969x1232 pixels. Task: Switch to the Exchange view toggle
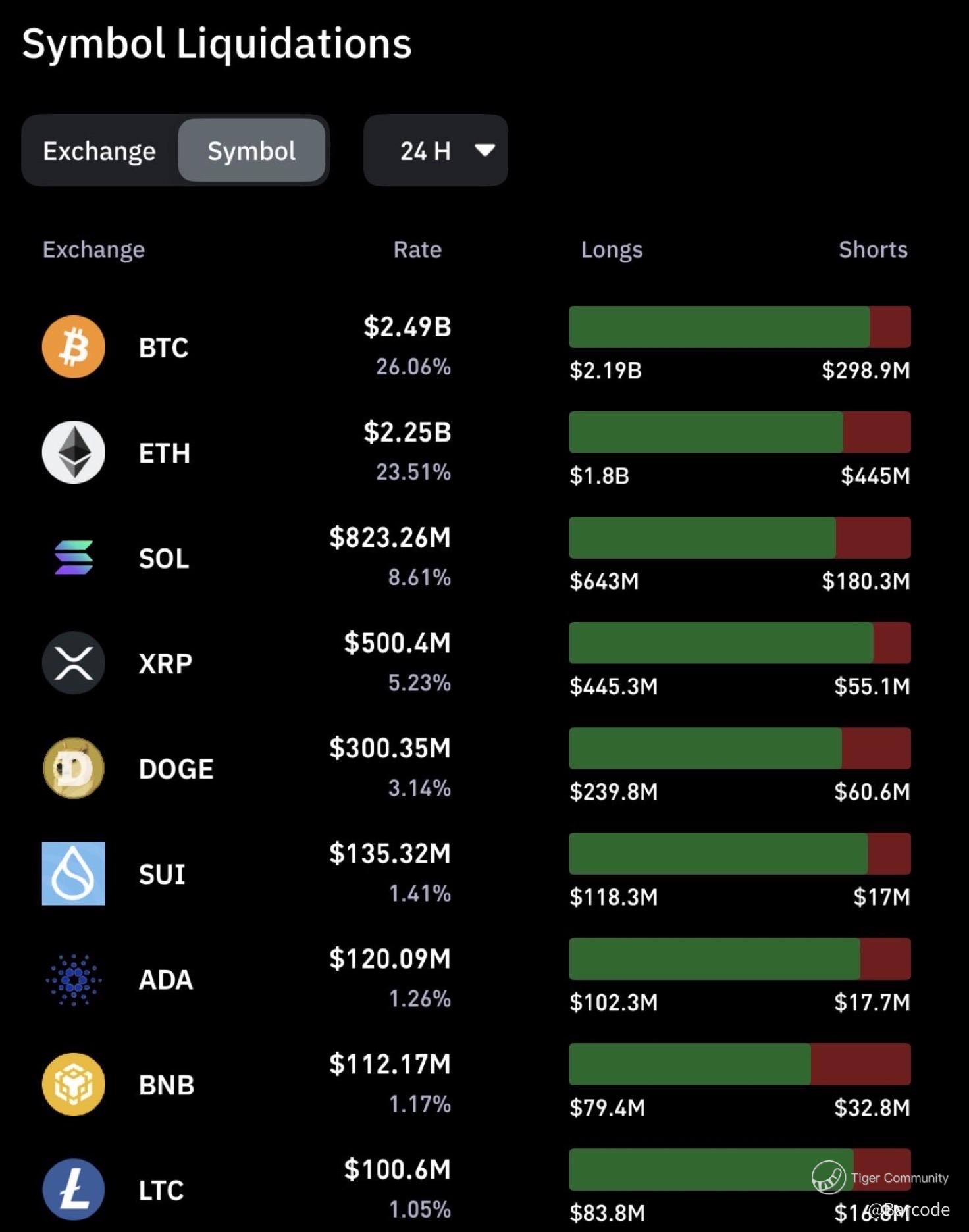point(99,151)
